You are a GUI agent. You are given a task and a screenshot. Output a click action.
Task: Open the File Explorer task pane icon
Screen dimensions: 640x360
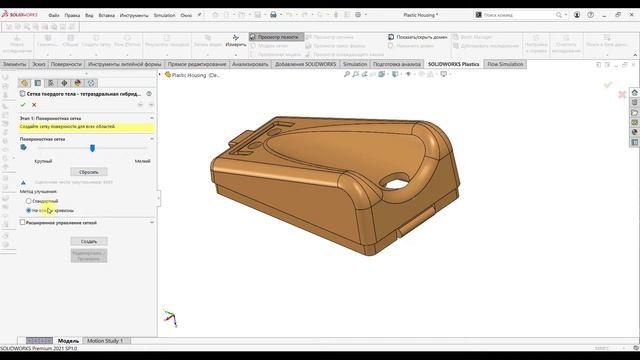[x=634, y=113]
